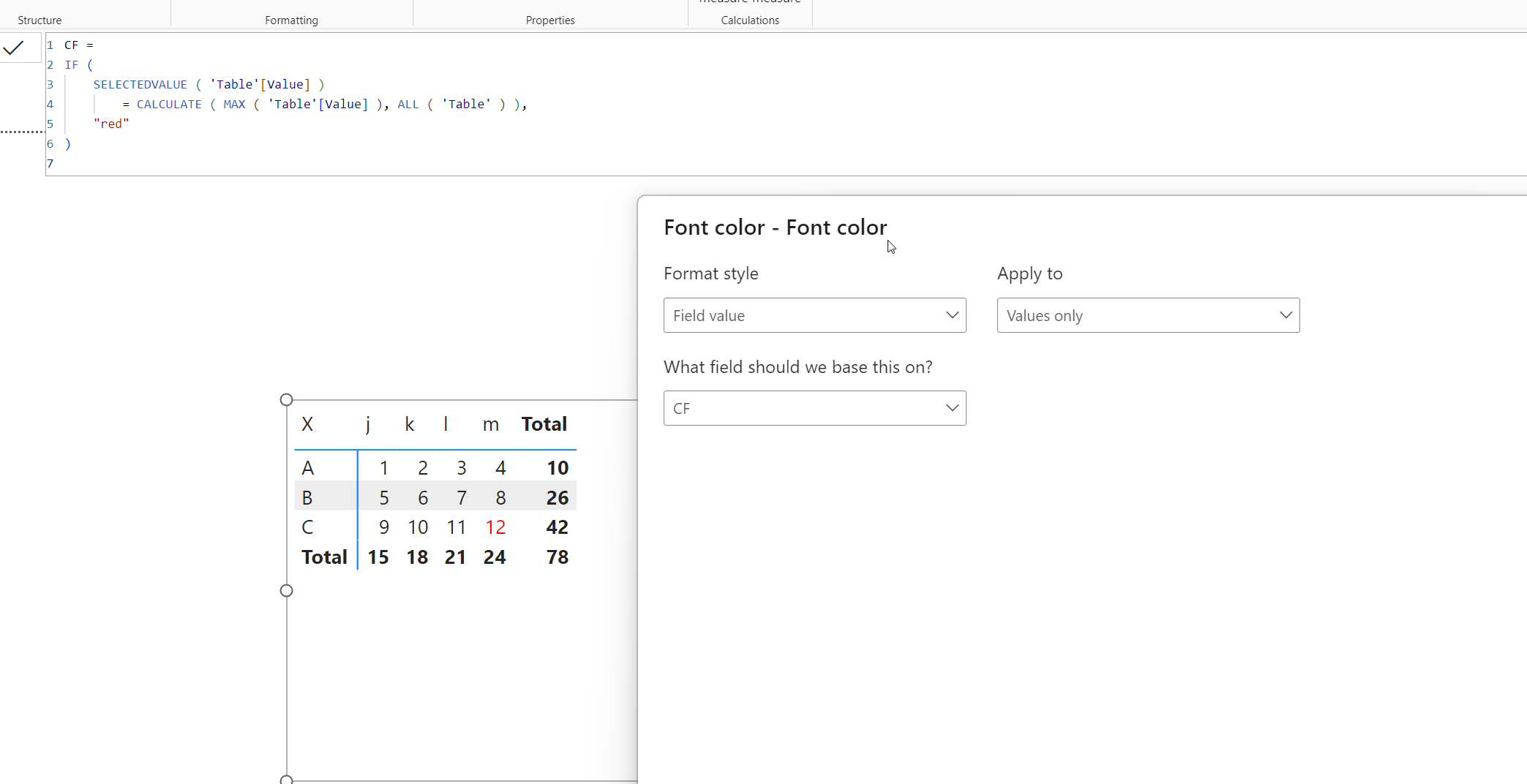The width and height of the screenshot is (1527, 784).
Task: Click row header C in the matrix
Action: pyautogui.click(x=307, y=527)
